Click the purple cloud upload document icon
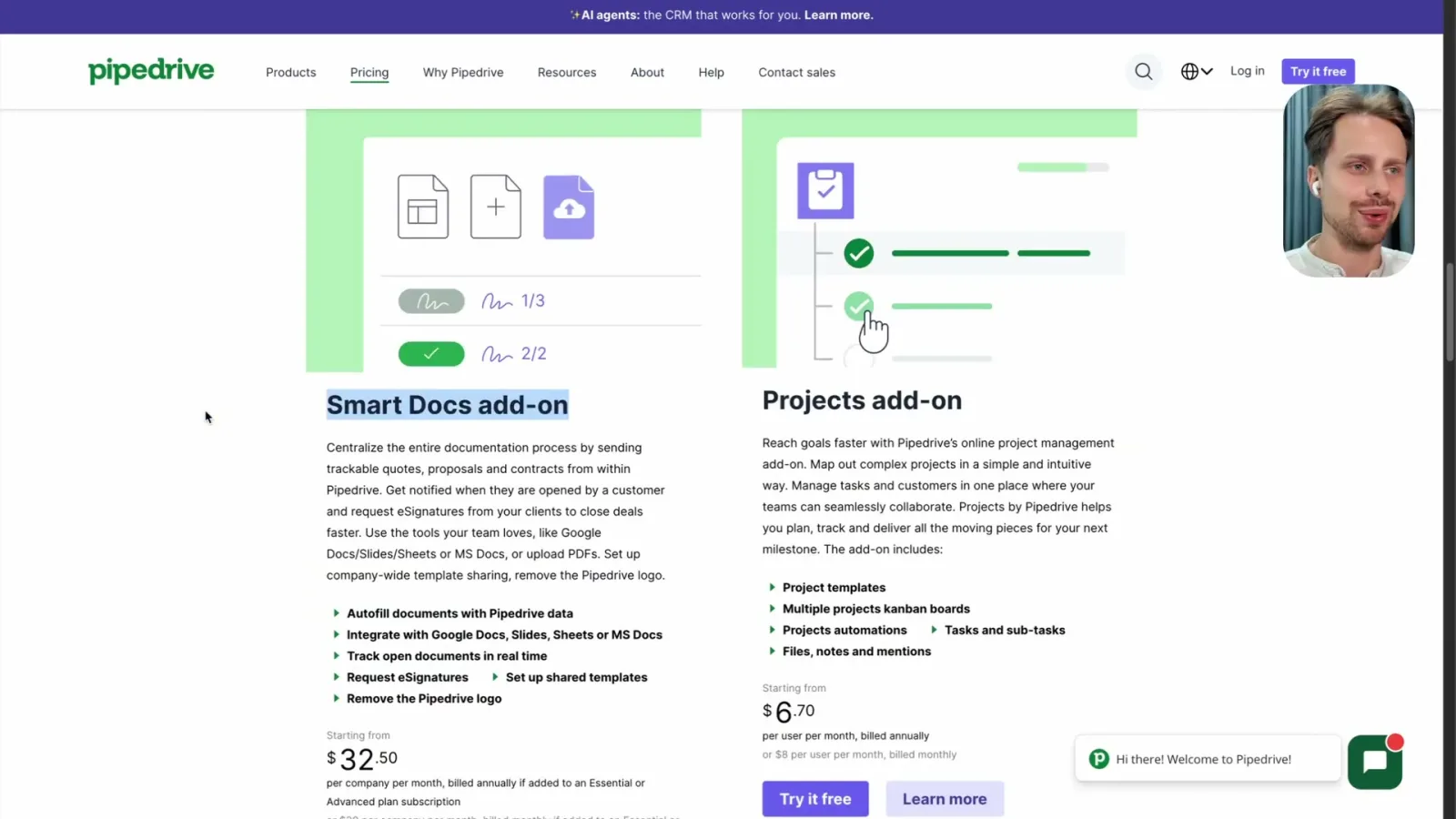 click(x=569, y=207)
